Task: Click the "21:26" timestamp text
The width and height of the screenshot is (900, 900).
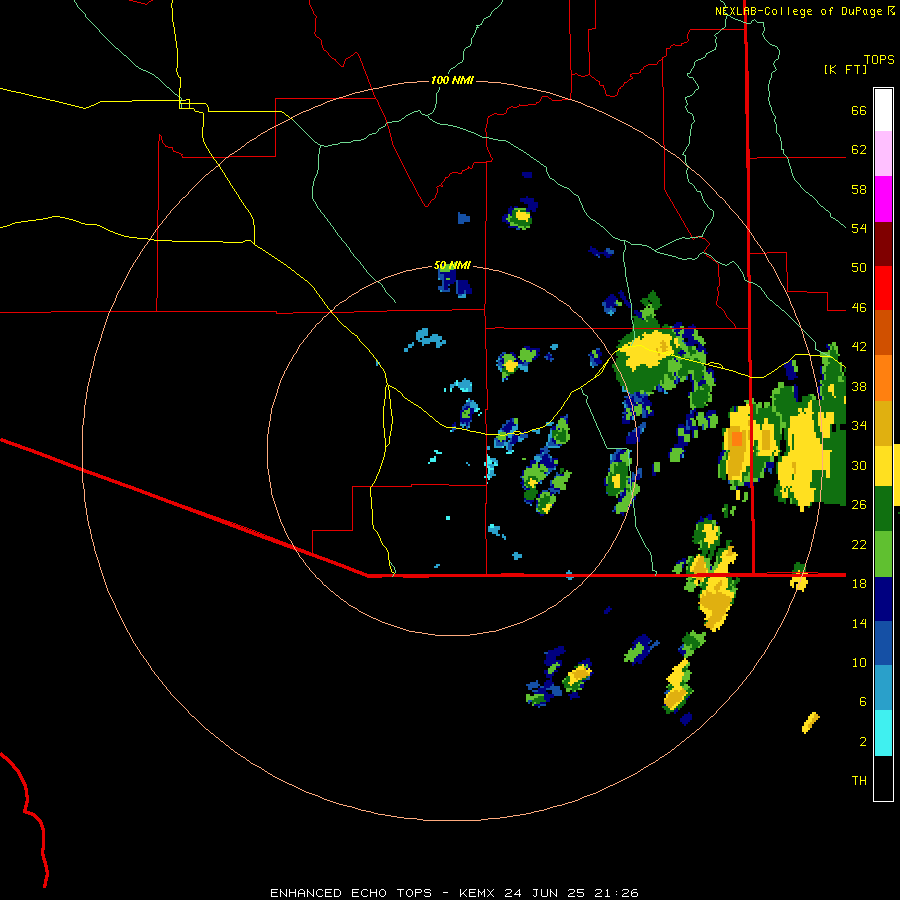Action: [616, 893]
